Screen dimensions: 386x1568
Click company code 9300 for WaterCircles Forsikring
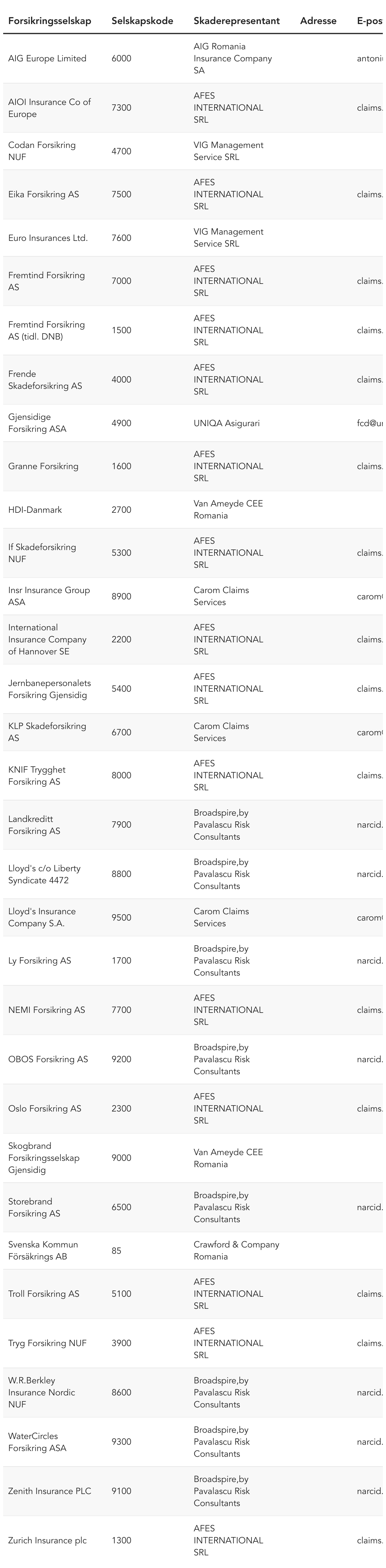[121, 1442]
